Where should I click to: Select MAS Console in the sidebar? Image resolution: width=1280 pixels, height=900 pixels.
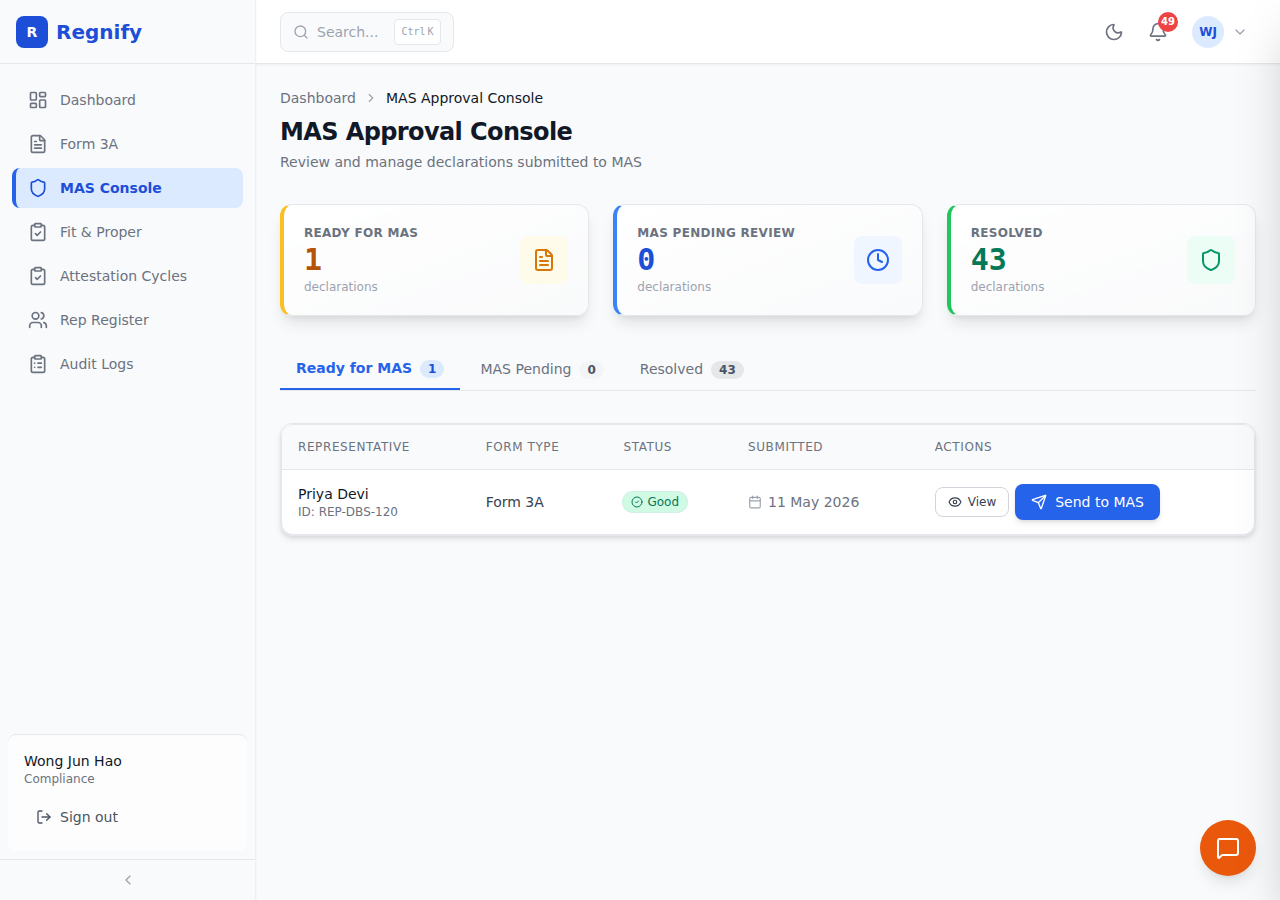127,188
